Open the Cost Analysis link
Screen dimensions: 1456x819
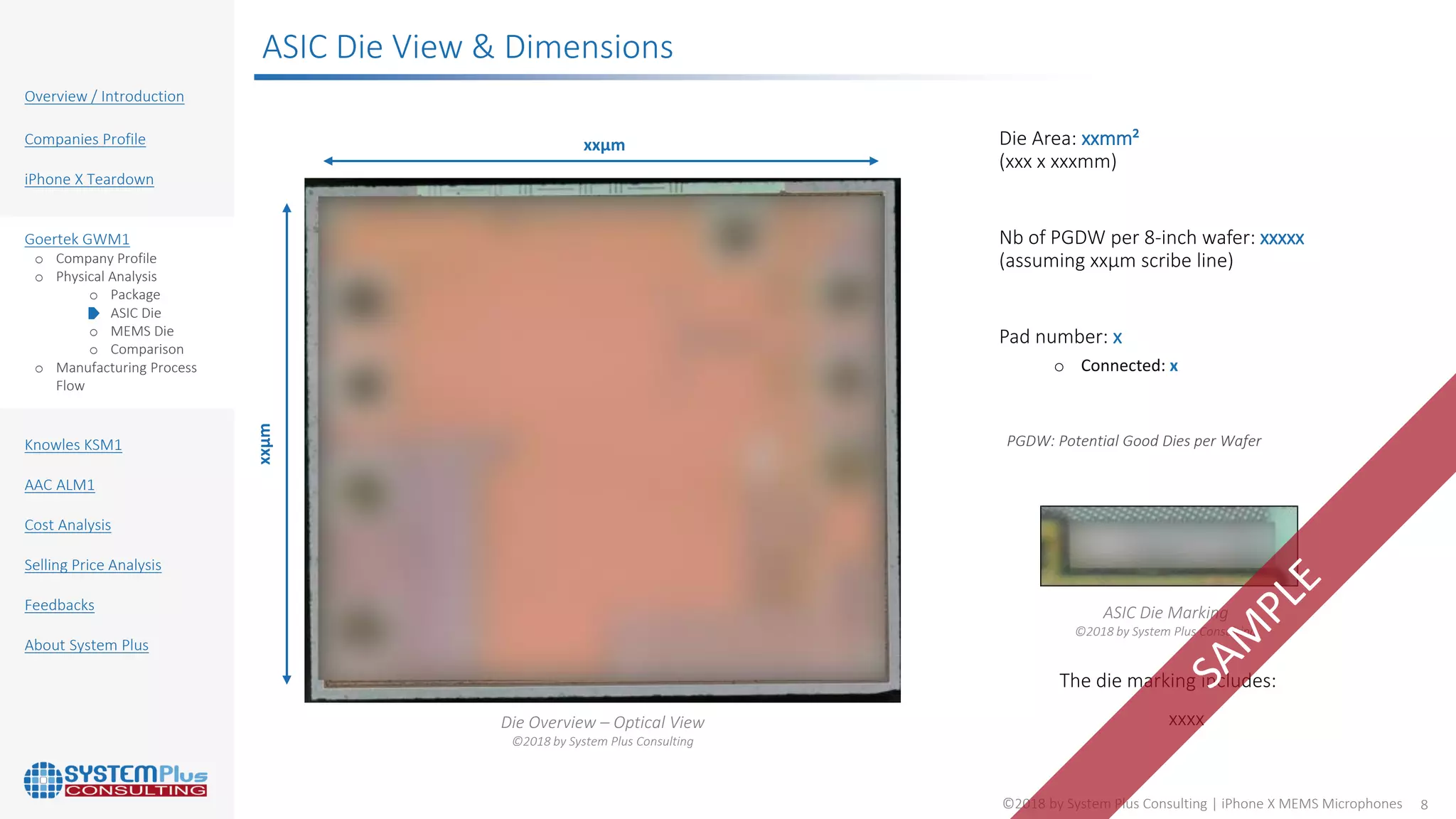pos(68,525)
